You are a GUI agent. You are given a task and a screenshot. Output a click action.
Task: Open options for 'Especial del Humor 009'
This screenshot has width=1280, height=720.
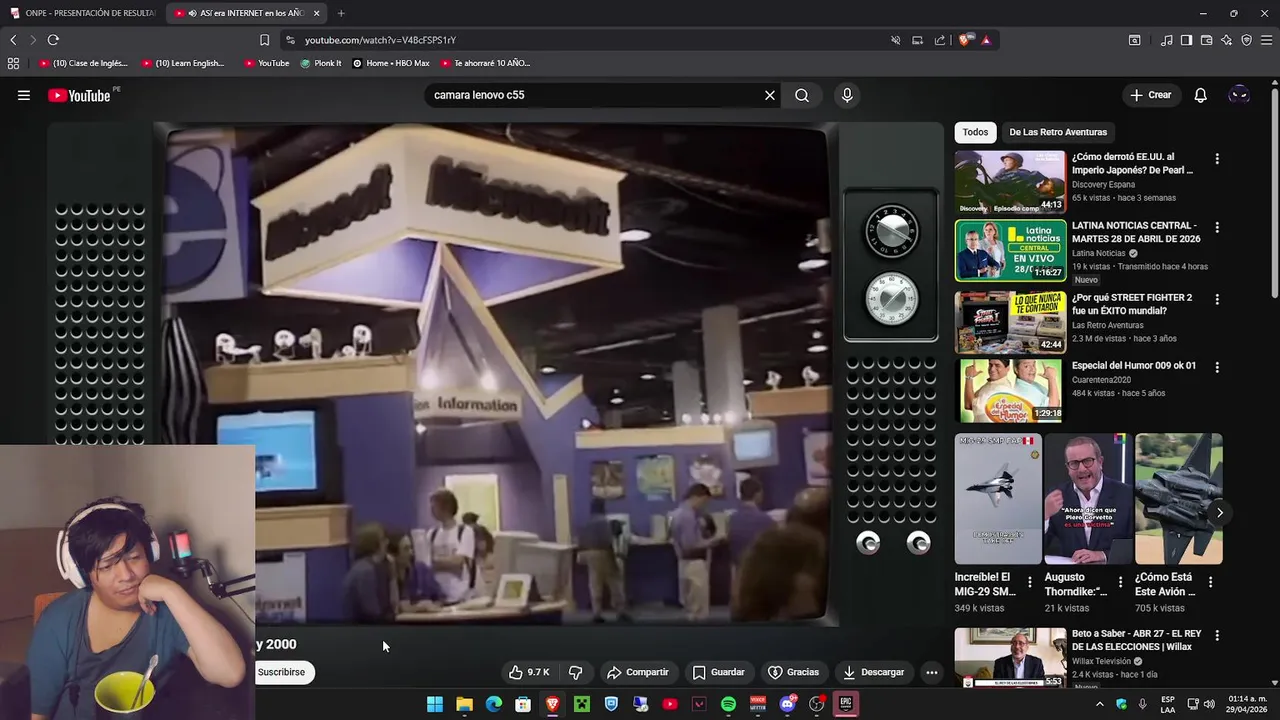(1217, 367)
